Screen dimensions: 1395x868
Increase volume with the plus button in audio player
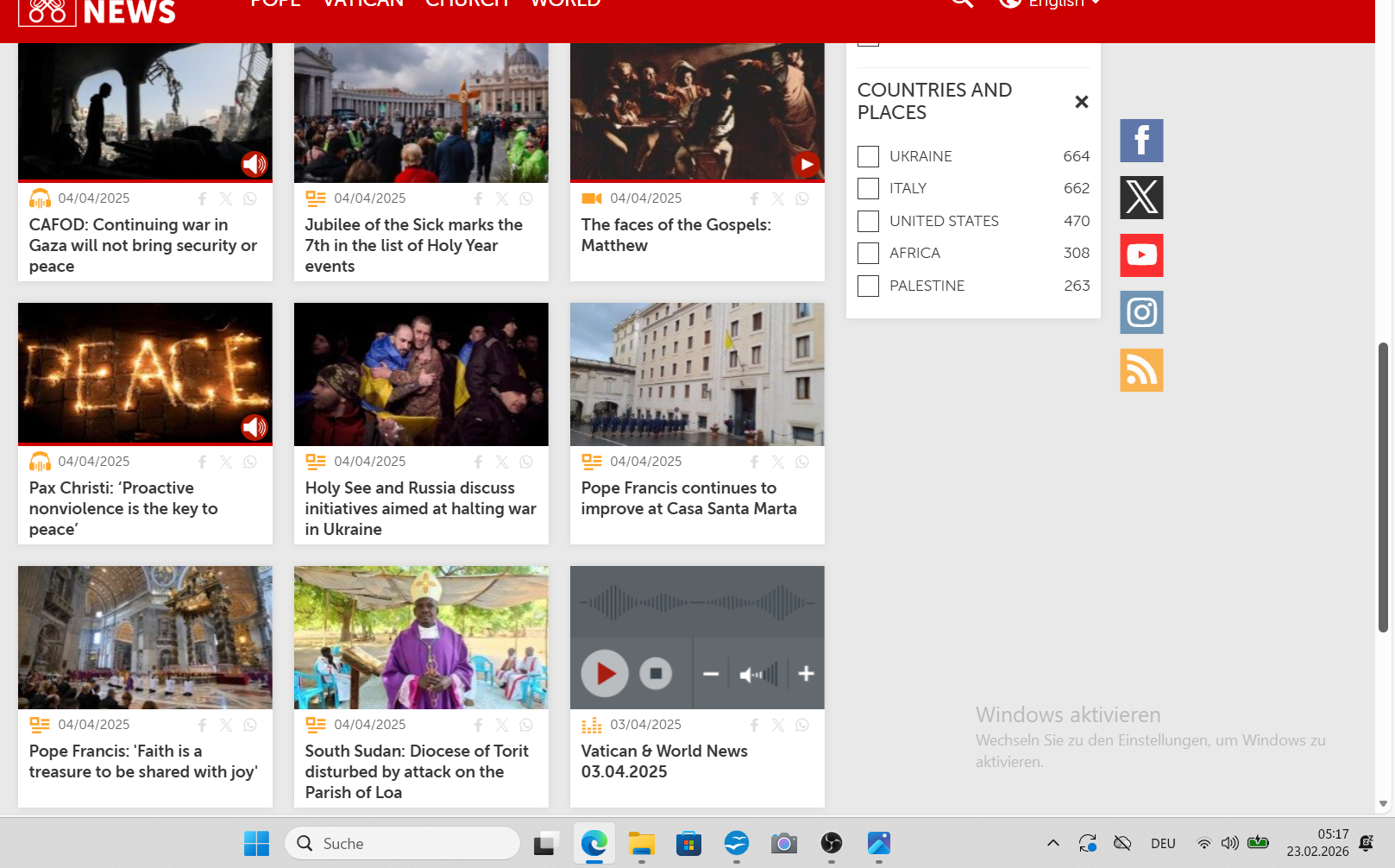(x=806, y=674)
